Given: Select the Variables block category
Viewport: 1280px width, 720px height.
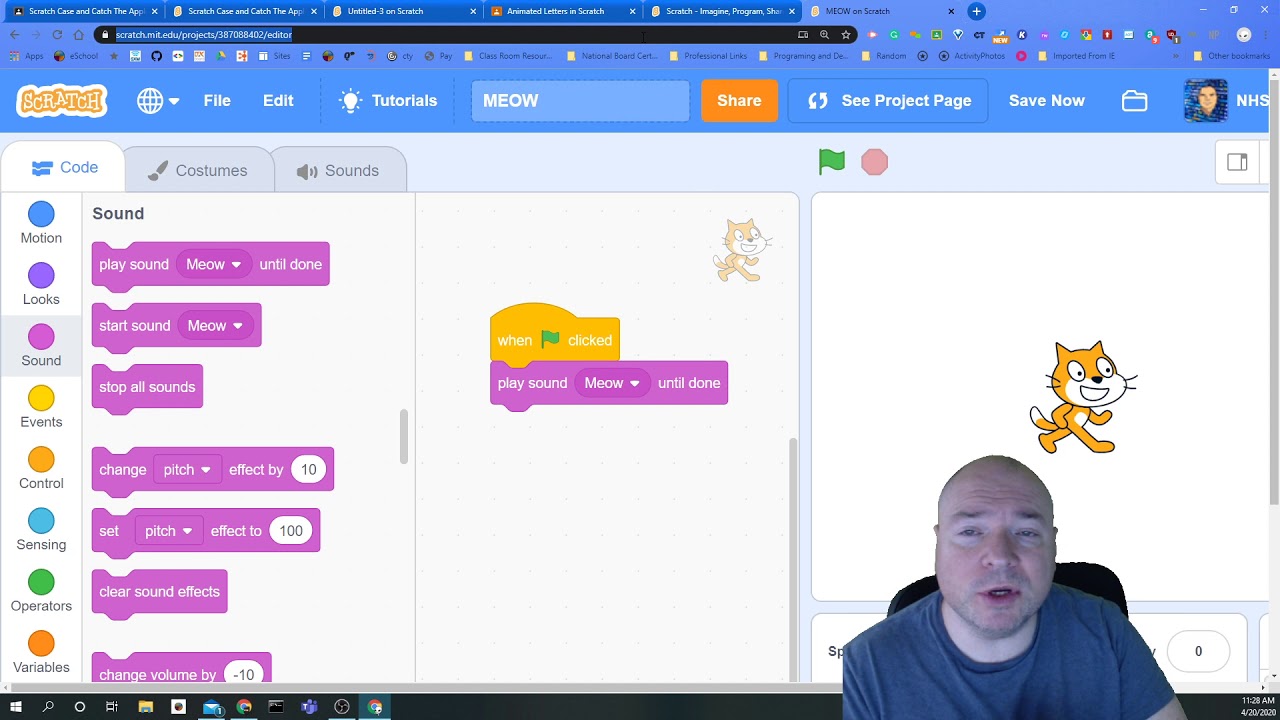Looking at the screenshot, I should tap(41, 653).
